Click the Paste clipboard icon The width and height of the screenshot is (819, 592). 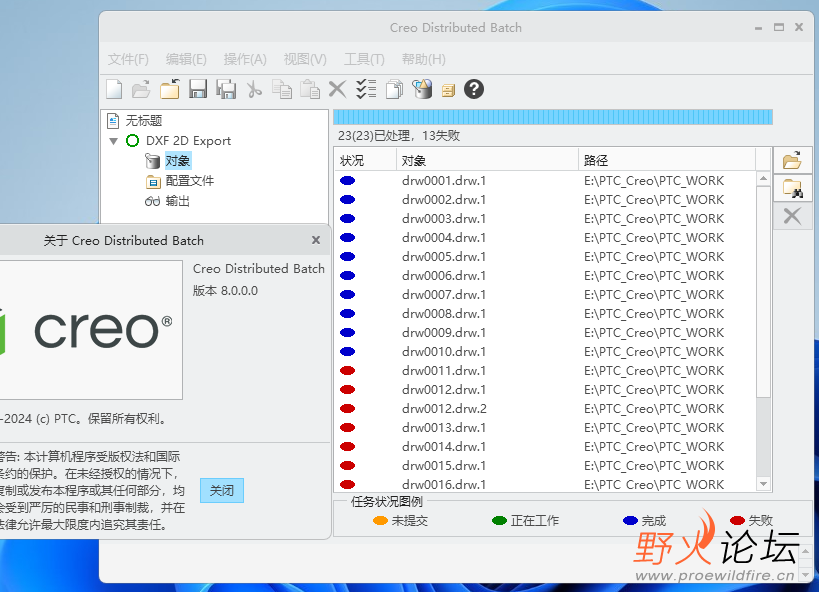(x=310, y=89)
